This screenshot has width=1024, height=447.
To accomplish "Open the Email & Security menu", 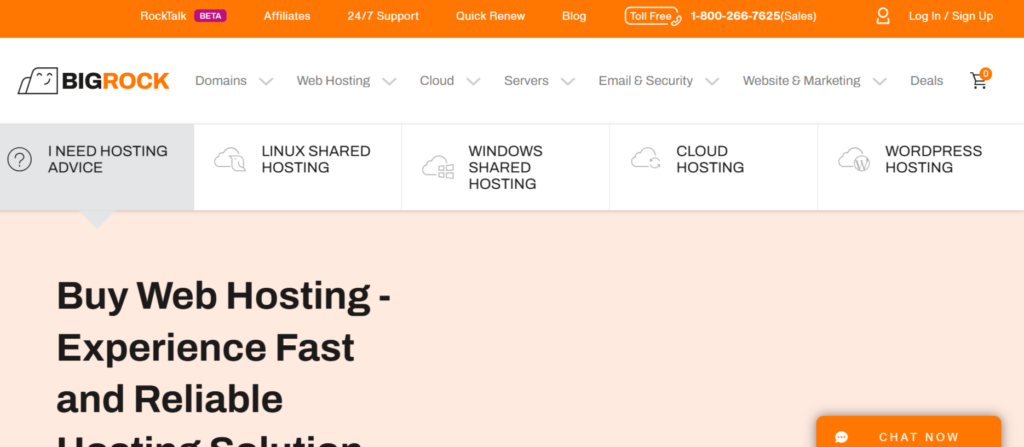I will pyautogui.click(x=646, y=81).
